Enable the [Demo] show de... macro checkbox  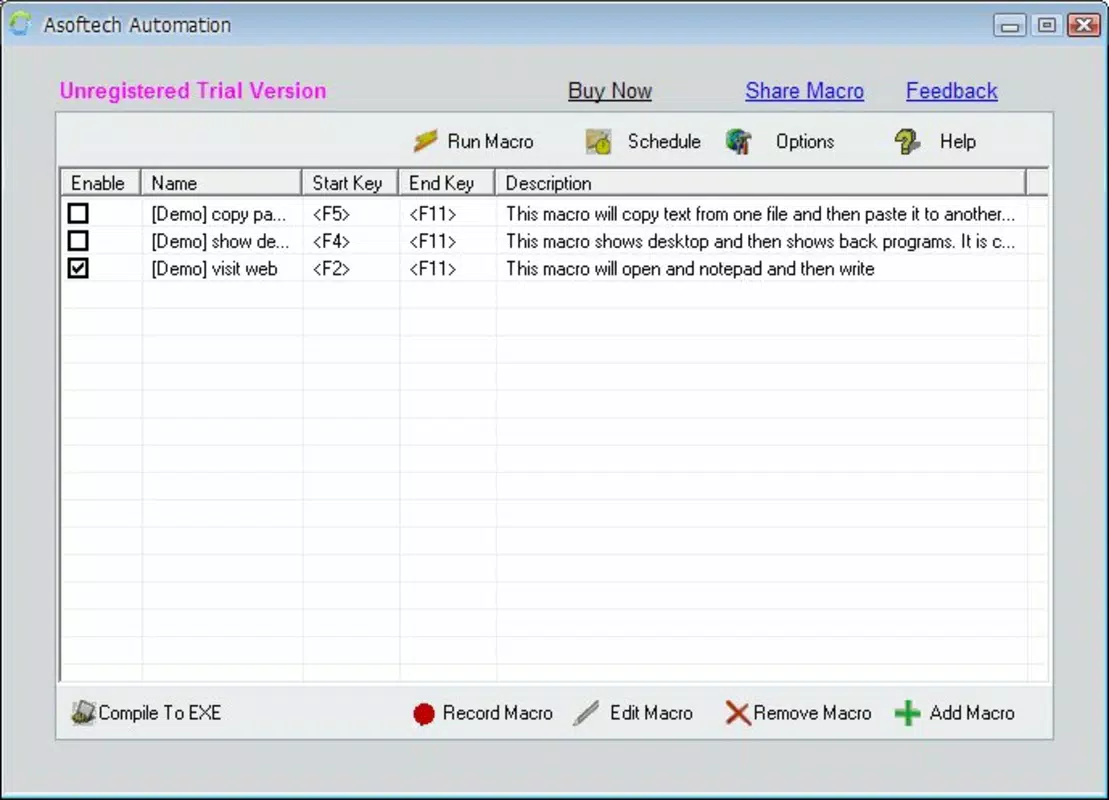click(x=79, y=240)
